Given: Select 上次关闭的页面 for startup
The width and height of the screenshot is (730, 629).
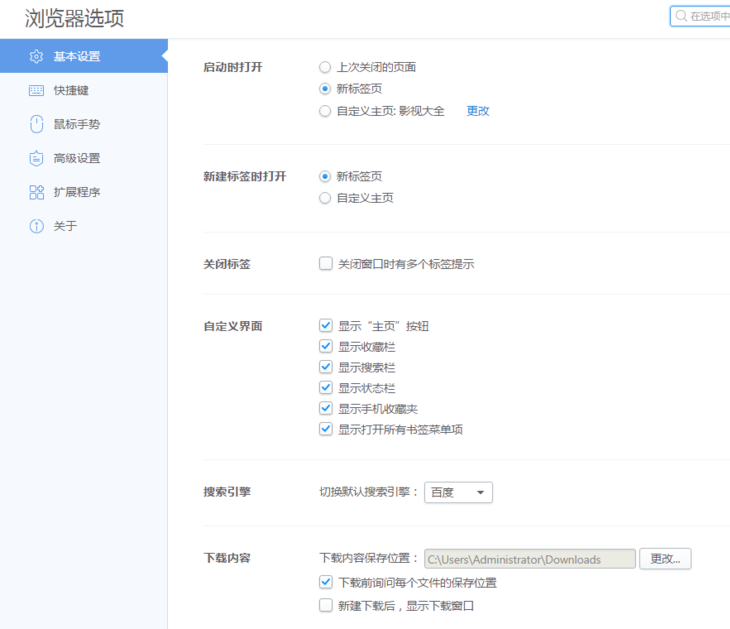Looking at the screenshot, I should (x=325, y=68).
